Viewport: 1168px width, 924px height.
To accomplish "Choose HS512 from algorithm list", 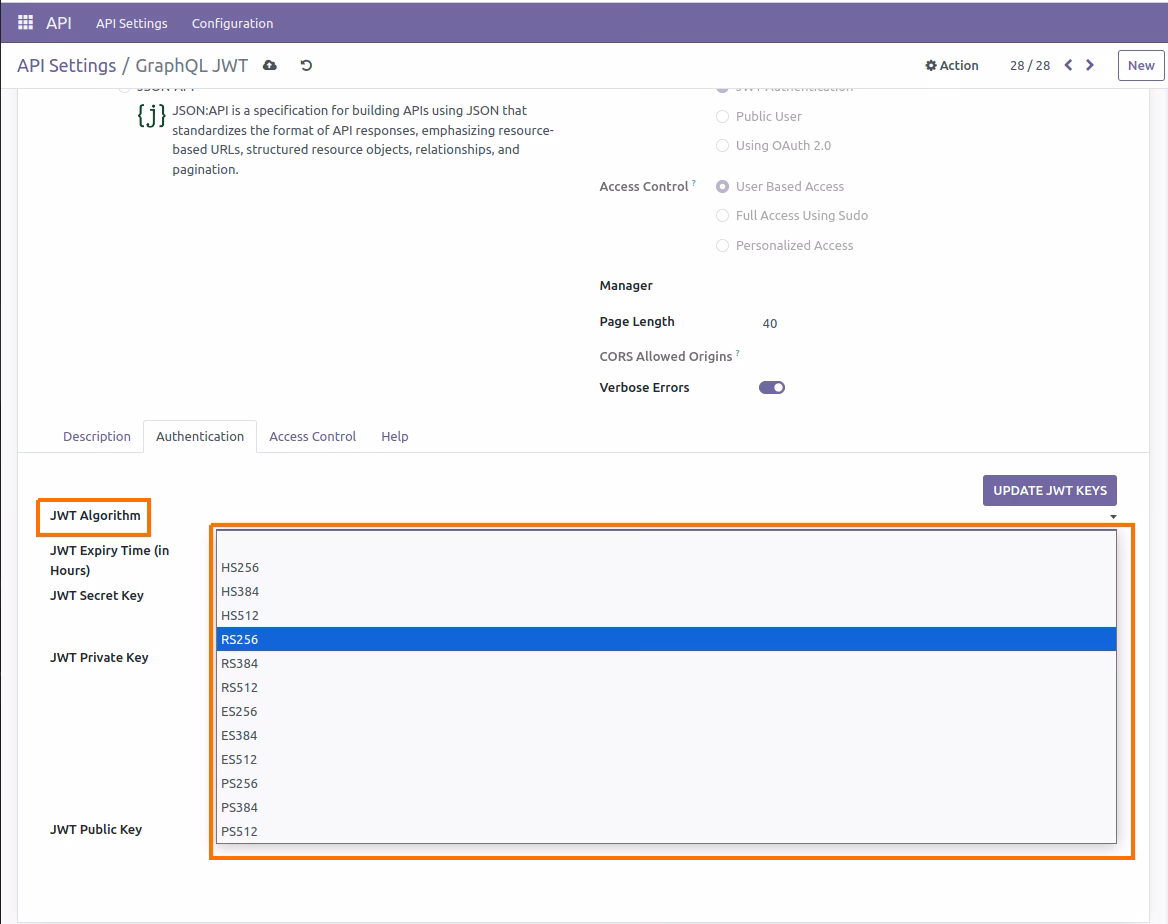I will pos(666,615).
